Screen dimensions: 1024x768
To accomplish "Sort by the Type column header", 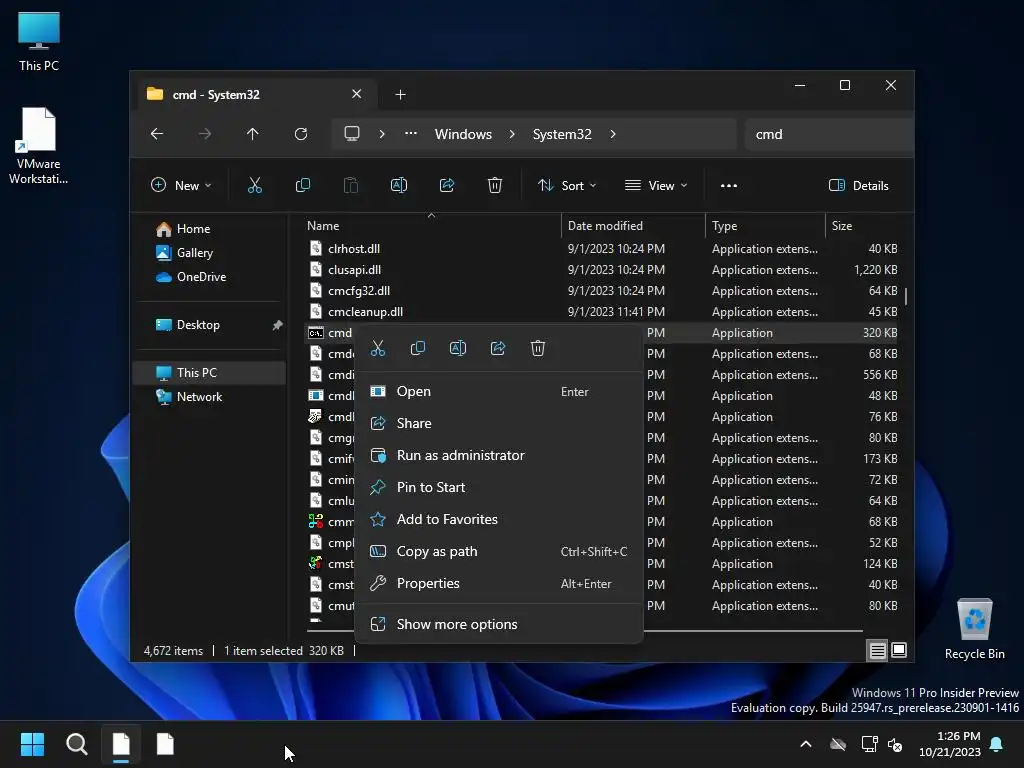I will [x=765, y=225].
